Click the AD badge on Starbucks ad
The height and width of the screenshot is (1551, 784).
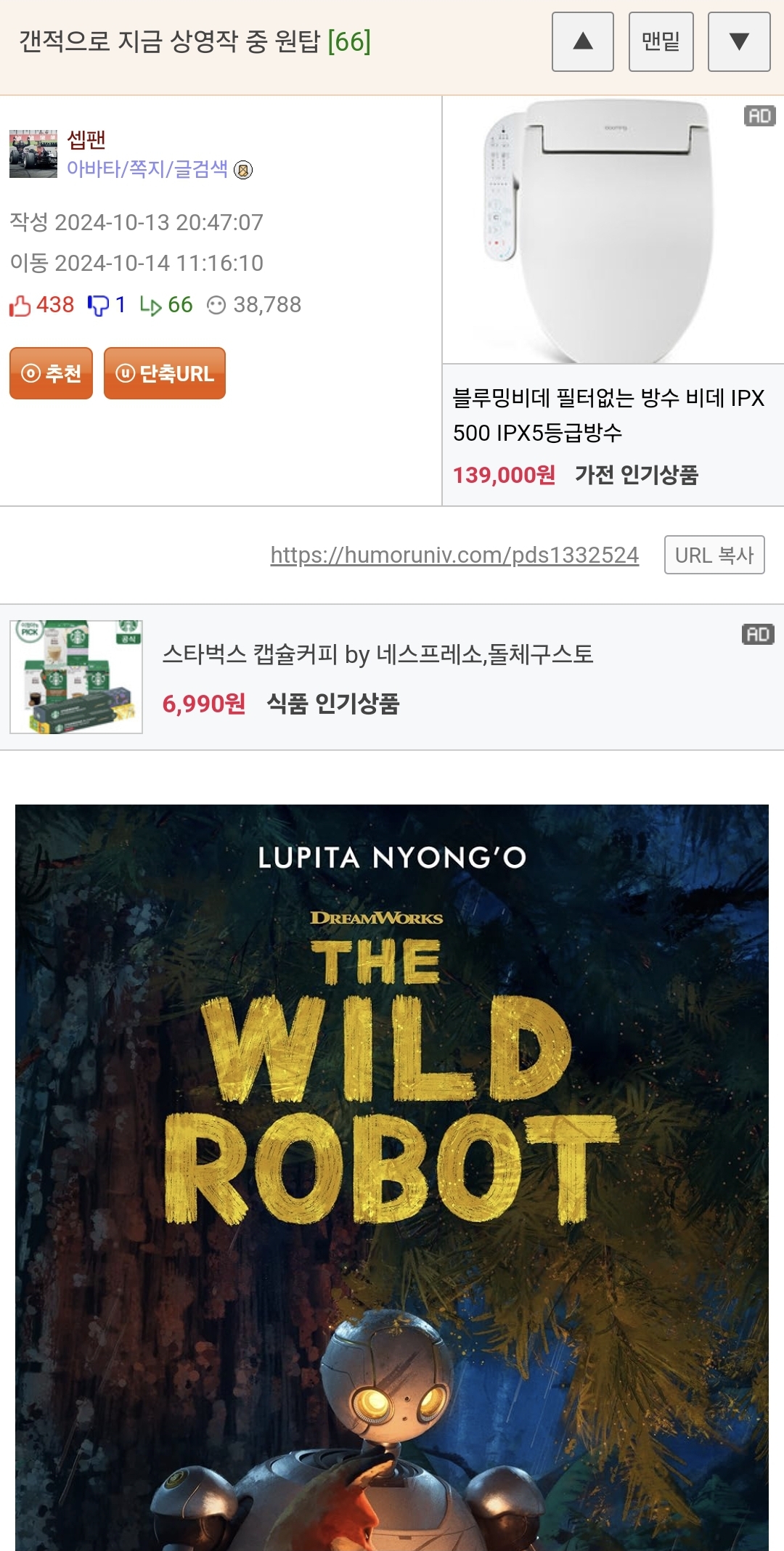pyautogui.click(x=759, y=635)
